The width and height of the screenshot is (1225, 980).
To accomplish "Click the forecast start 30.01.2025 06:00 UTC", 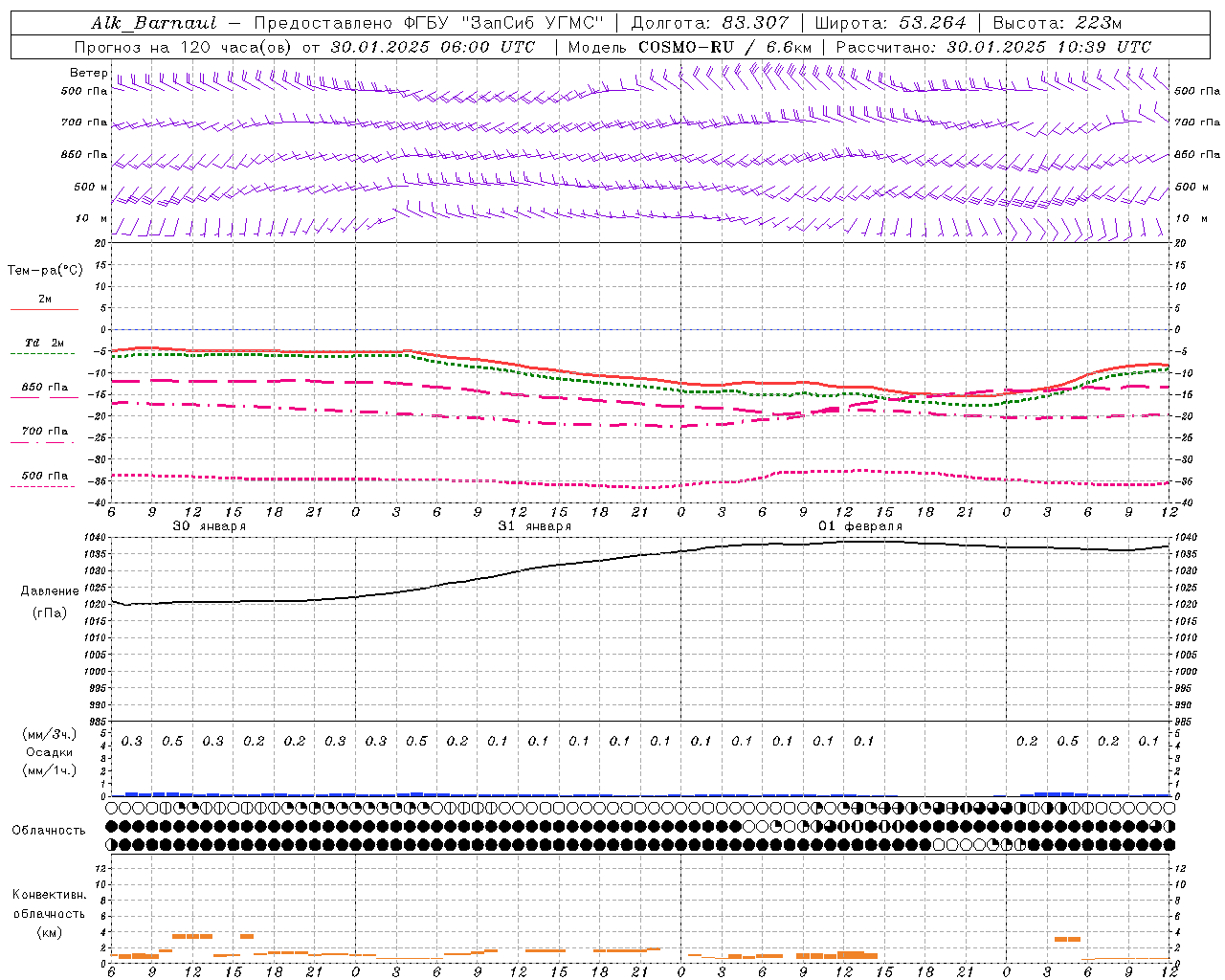I will point(434,47).
